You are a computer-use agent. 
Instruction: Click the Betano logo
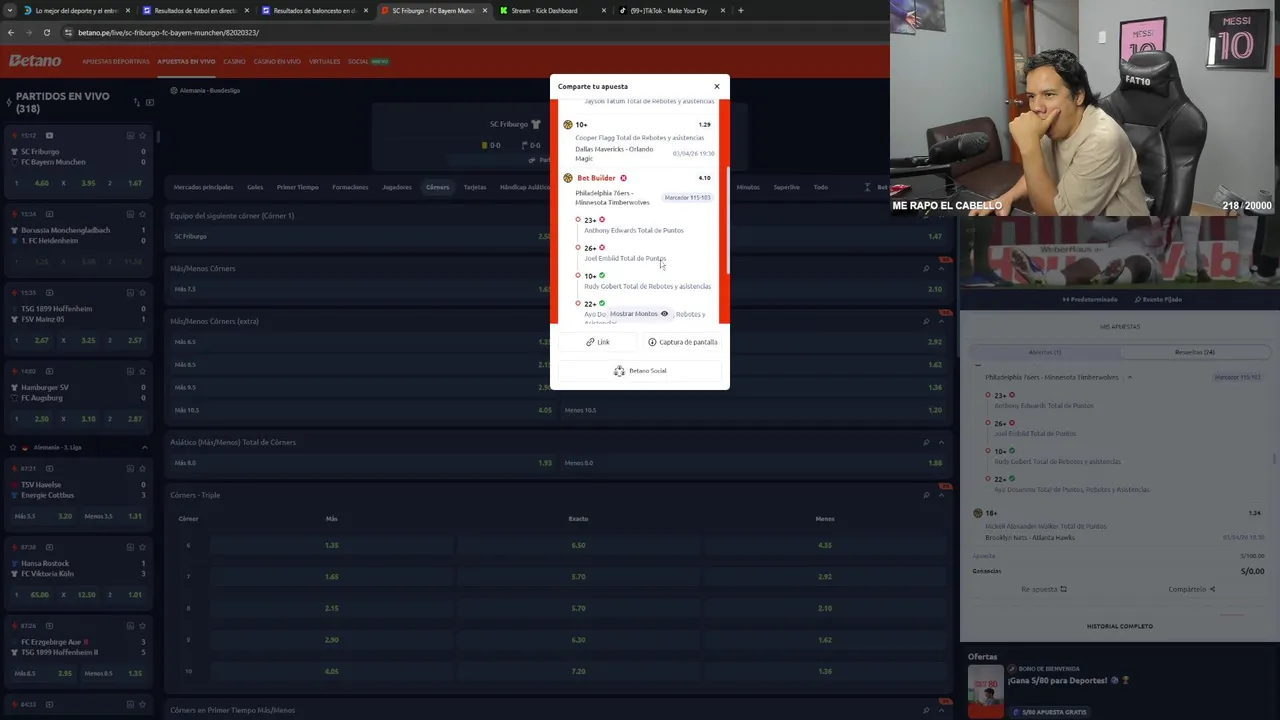click(x=35, y=61)
